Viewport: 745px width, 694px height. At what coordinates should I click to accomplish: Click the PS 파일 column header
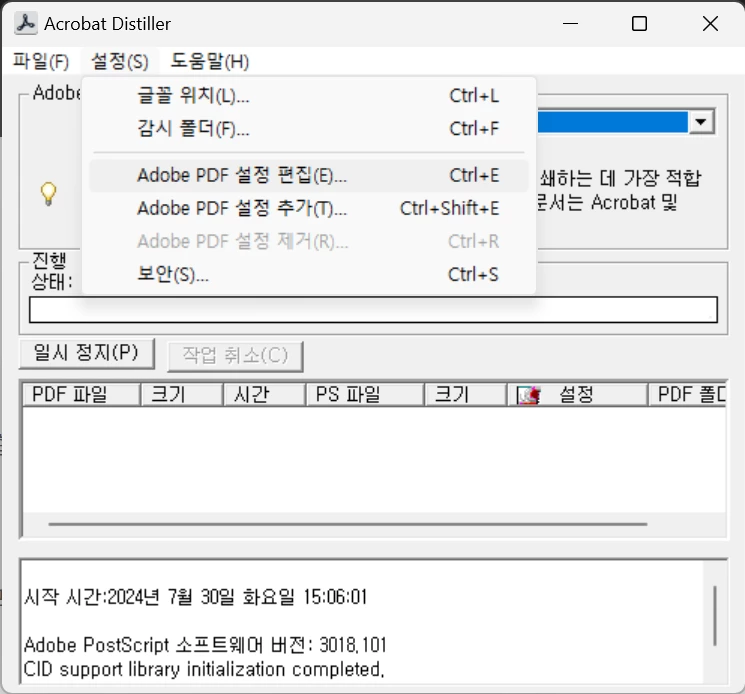coord(365,395)
